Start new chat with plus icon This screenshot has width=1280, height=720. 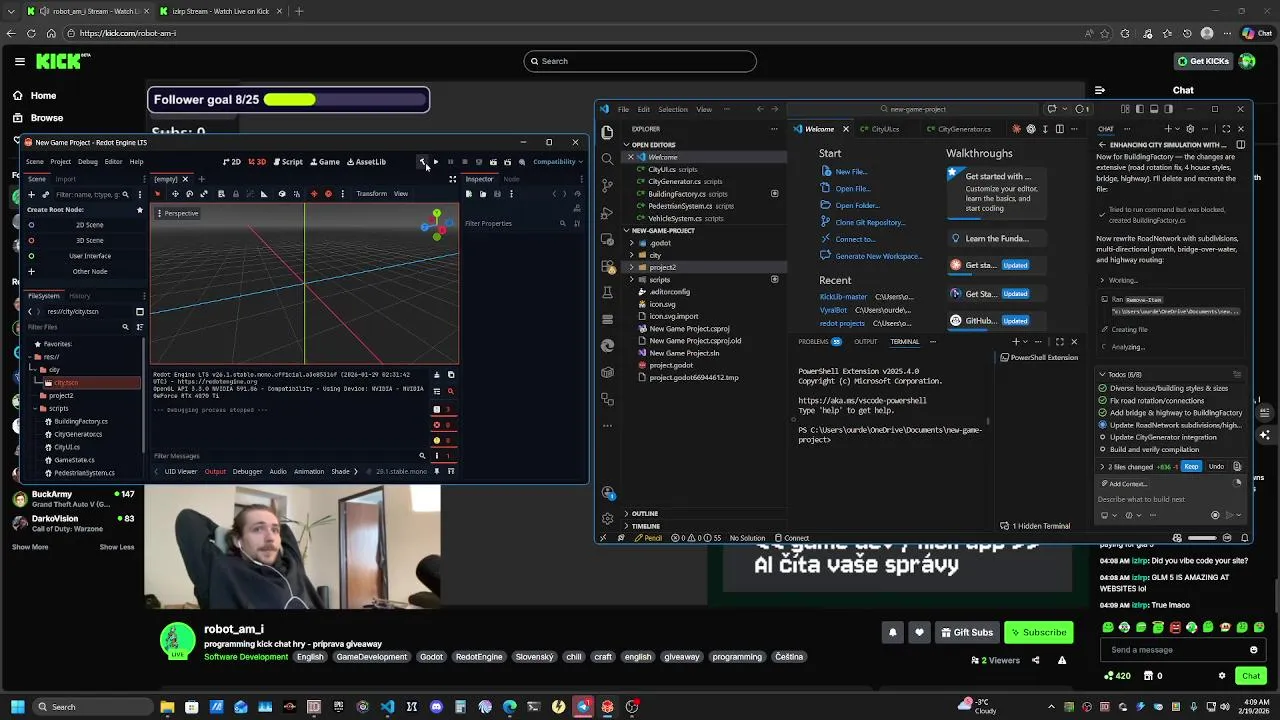tap(1169, 129)
